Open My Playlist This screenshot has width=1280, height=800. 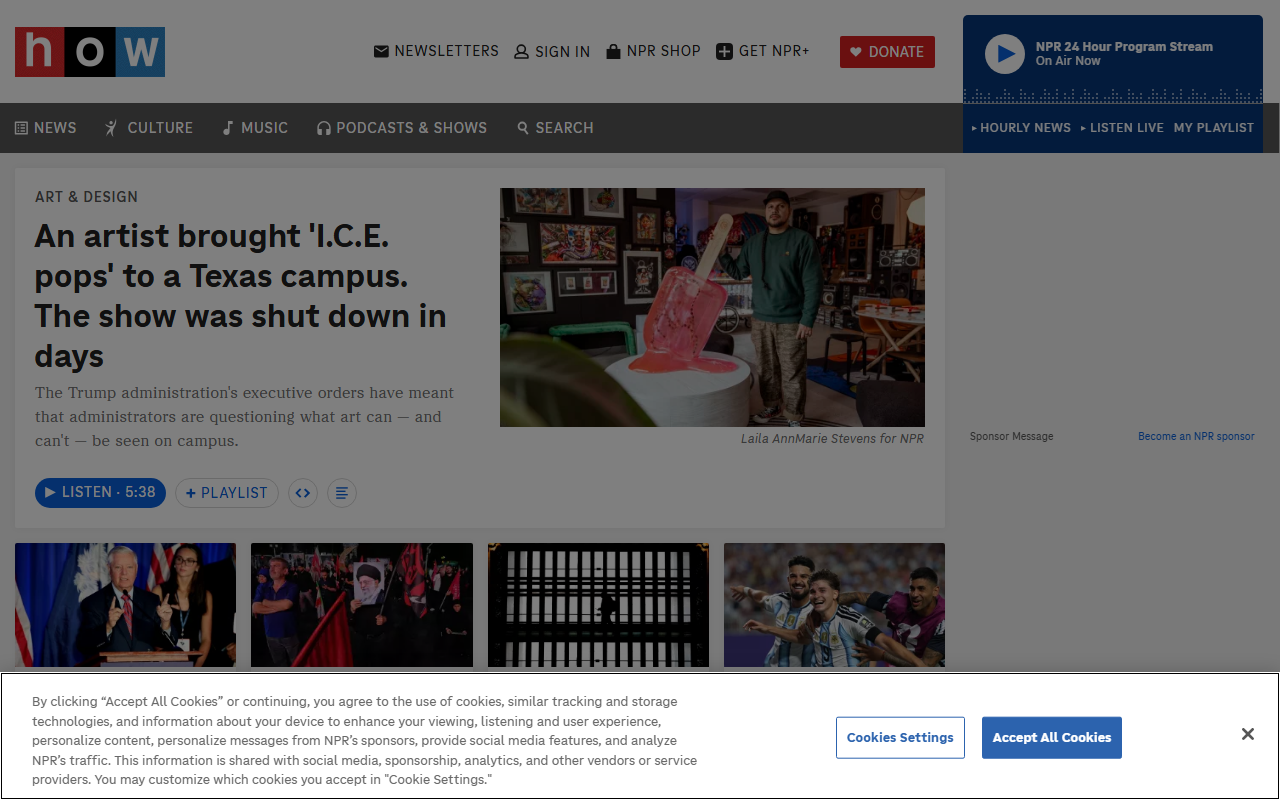(1213, 128)
